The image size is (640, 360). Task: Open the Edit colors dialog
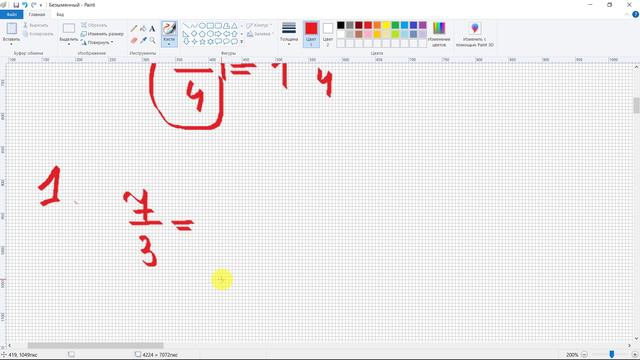[439, 34]
